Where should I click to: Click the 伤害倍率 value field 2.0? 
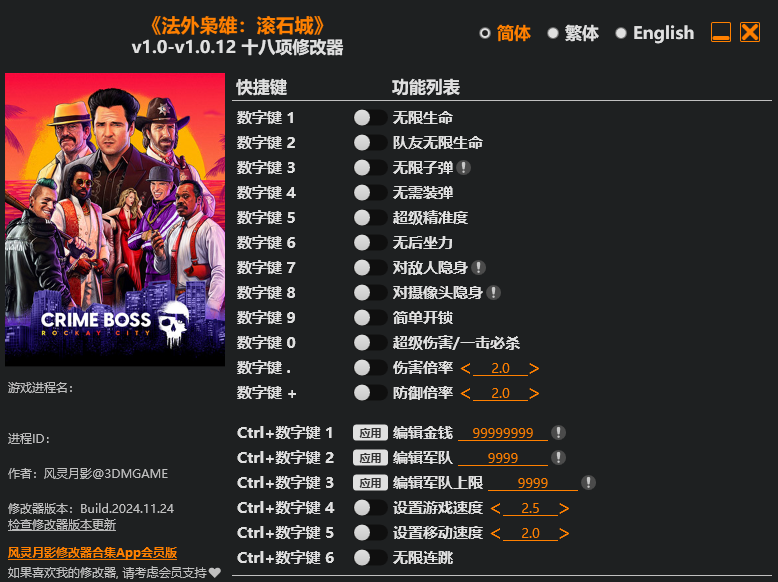point(500,368)
